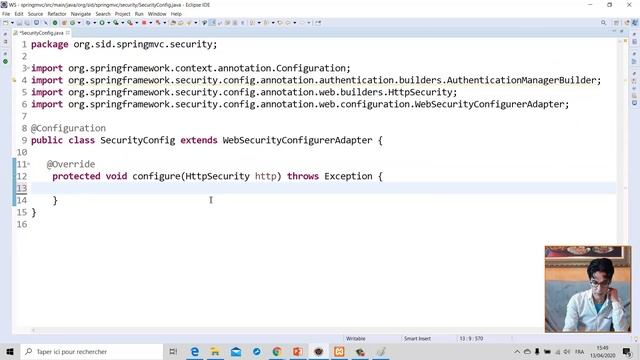Open the File menu

tap(6, 14)
